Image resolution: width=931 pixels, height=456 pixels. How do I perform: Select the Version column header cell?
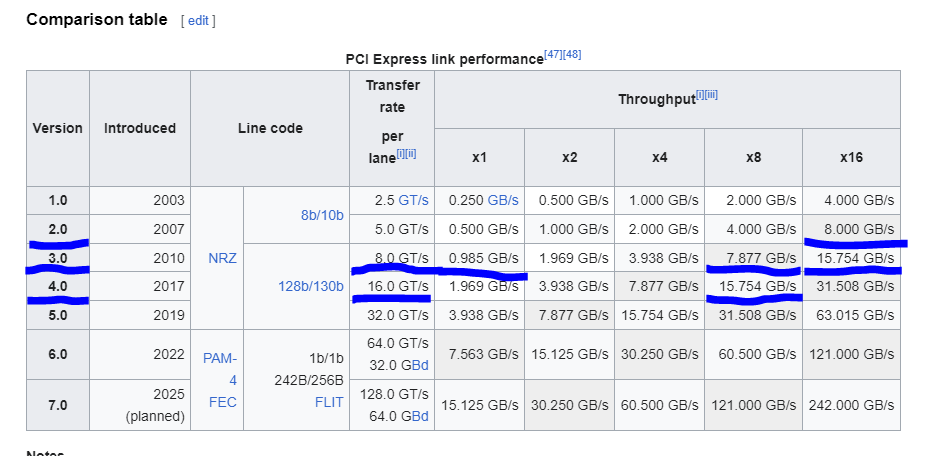coord(58,128)
